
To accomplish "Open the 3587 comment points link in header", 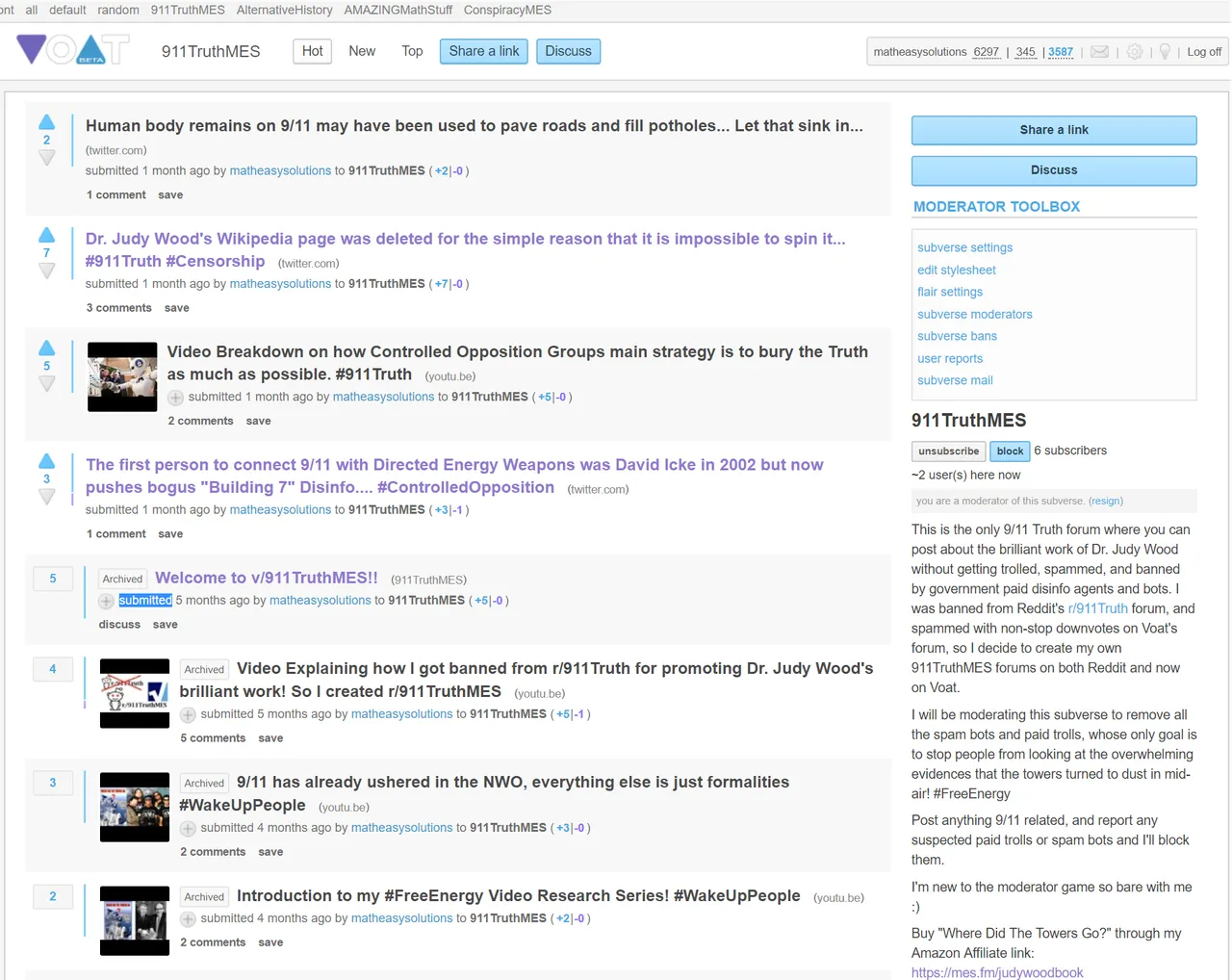I will (1061, 52).
